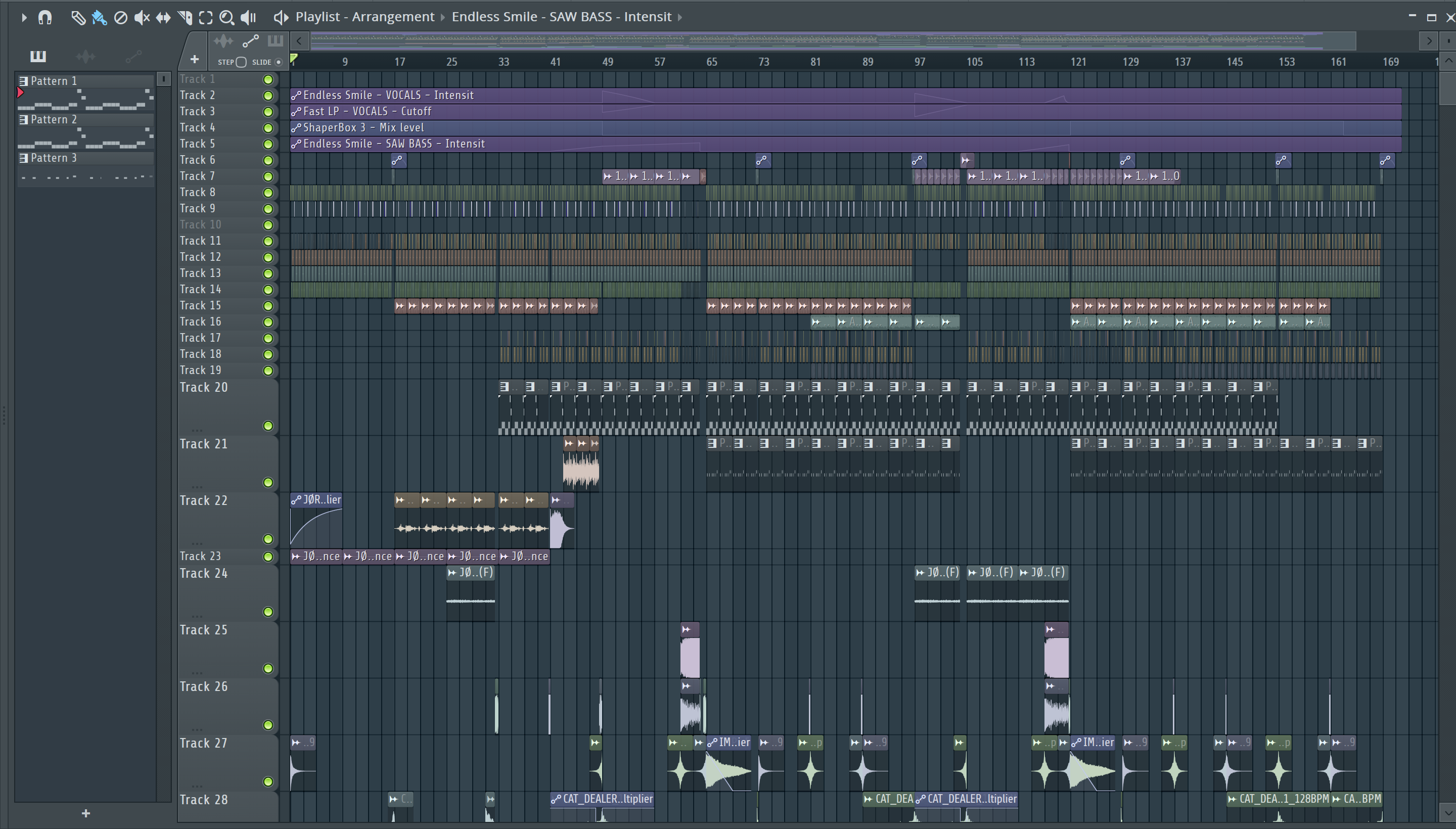Jump to bar 97 on timeline ruler
This screenshot has height=829, width=1456.
click(x=920, y=62)
